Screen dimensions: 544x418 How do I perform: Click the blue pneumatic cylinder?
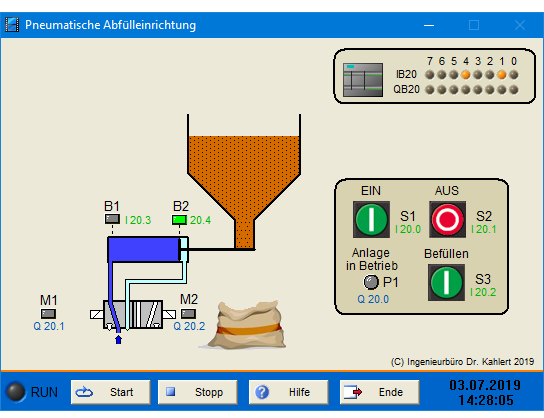148,249
